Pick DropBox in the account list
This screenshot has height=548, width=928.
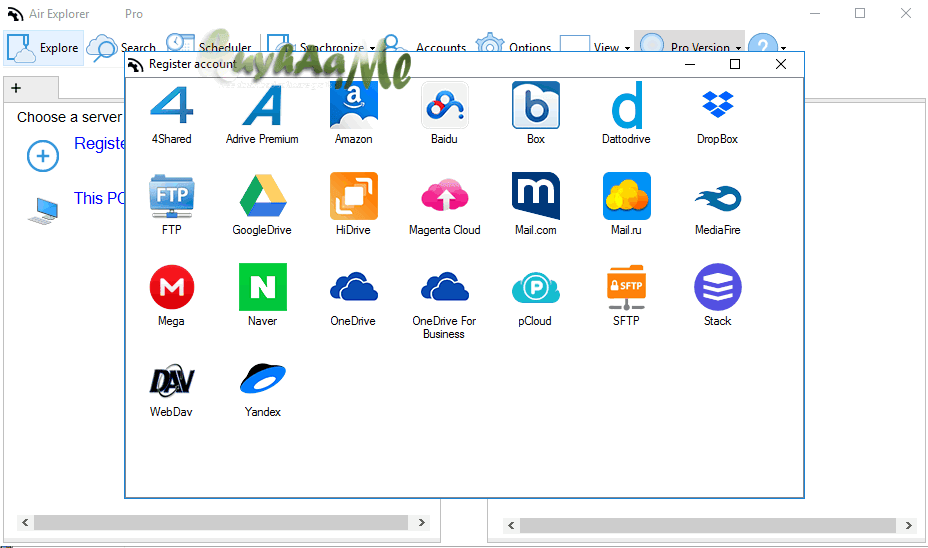(x=717, y=104)
